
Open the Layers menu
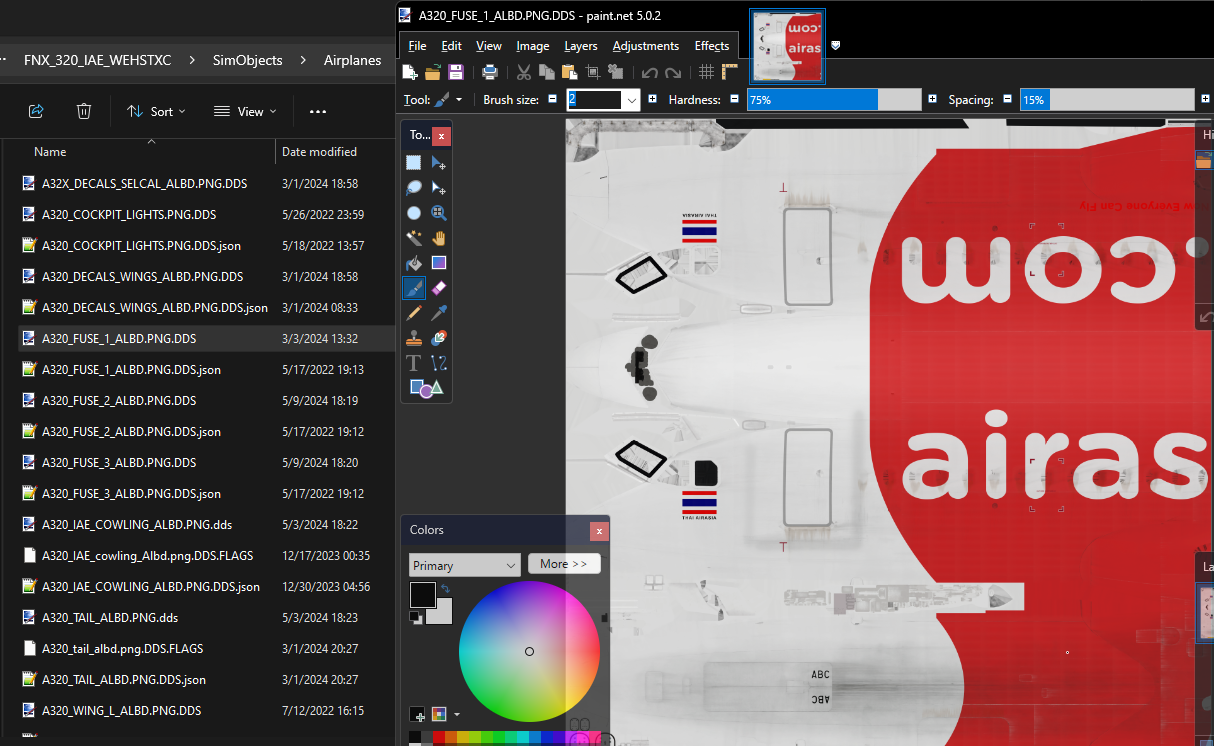(581, 46)
